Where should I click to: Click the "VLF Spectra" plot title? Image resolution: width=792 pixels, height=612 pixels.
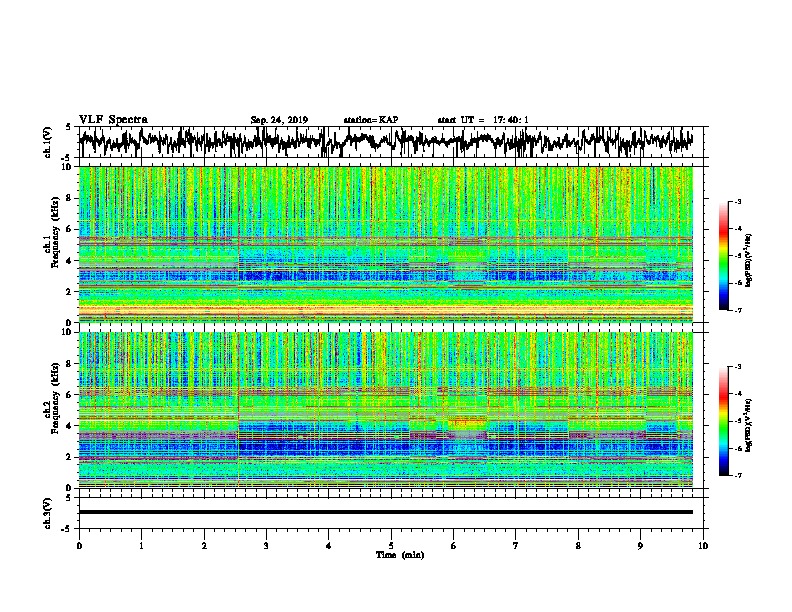[113, 120]
